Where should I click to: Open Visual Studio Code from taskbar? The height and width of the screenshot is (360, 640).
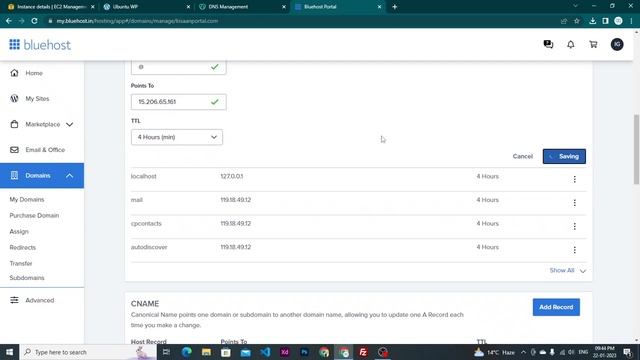click(x=265, y=352)
